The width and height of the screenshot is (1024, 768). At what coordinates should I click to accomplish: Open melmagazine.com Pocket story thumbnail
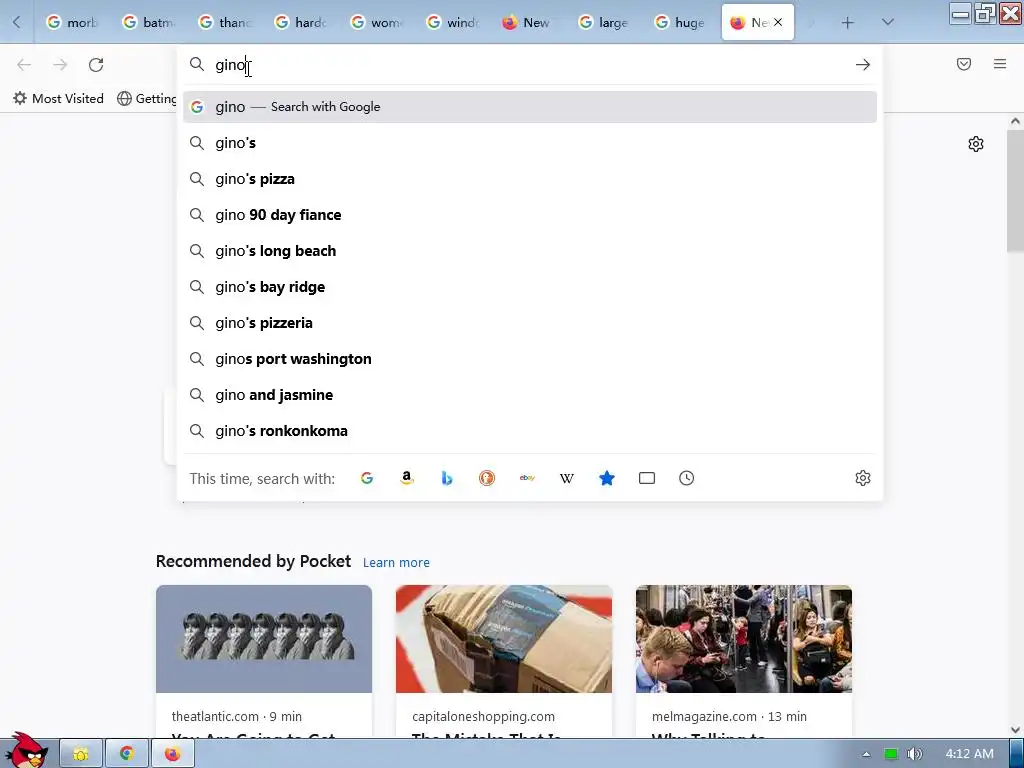pos(744,639)
